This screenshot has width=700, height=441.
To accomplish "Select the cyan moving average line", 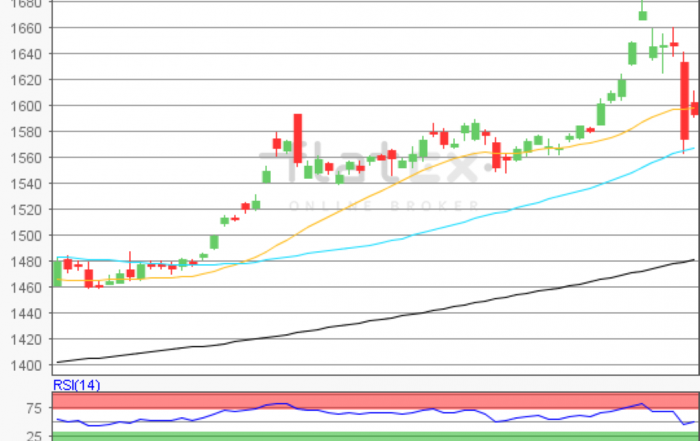I will pyautogui.click(x=450, y=225).
